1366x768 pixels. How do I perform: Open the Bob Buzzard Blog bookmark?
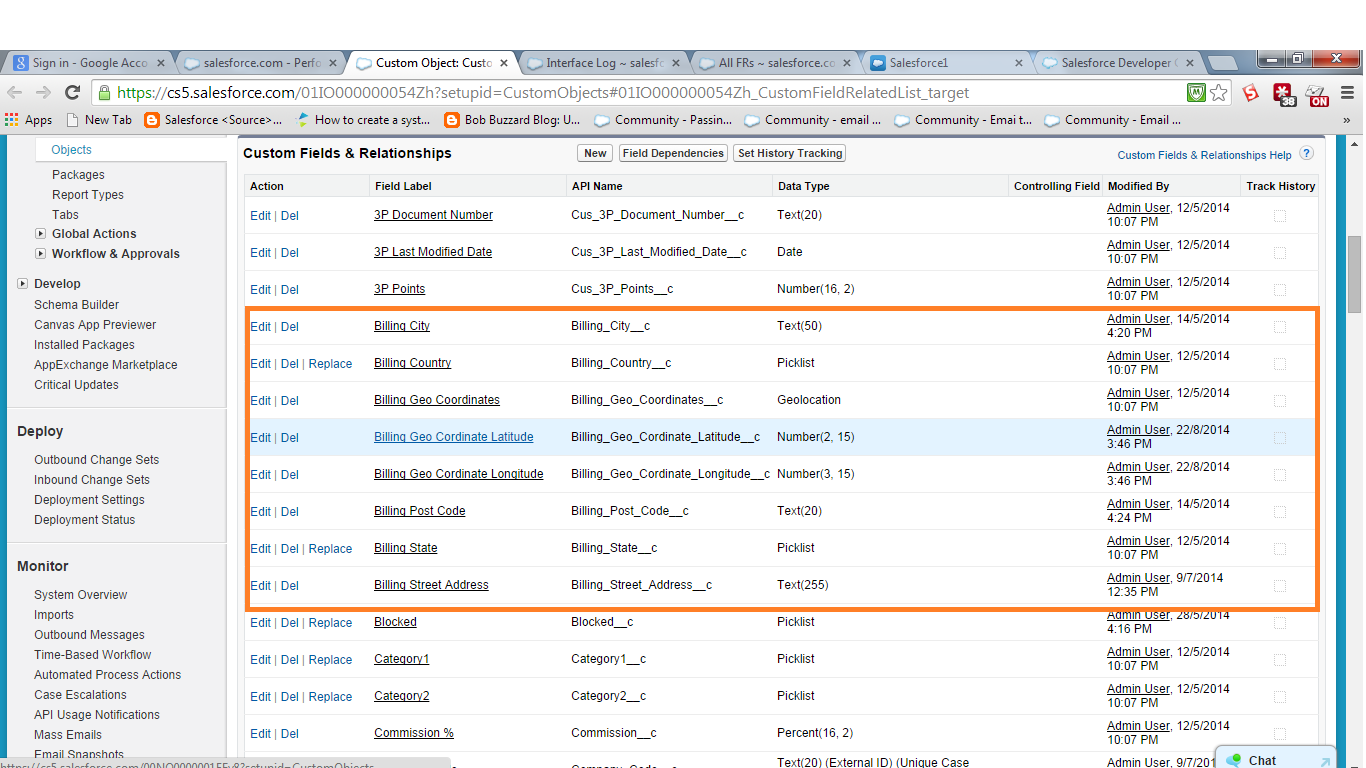coord(510,120)
